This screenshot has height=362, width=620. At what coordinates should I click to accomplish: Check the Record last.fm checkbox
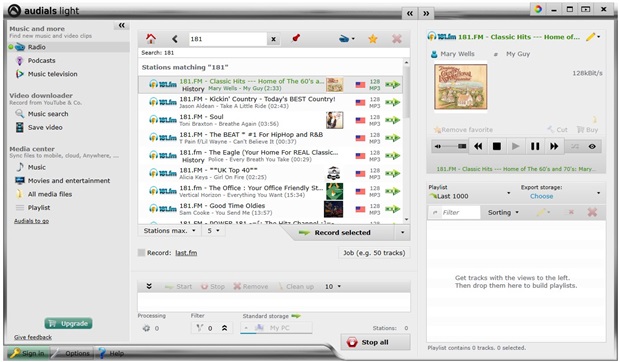coord(141,253)
